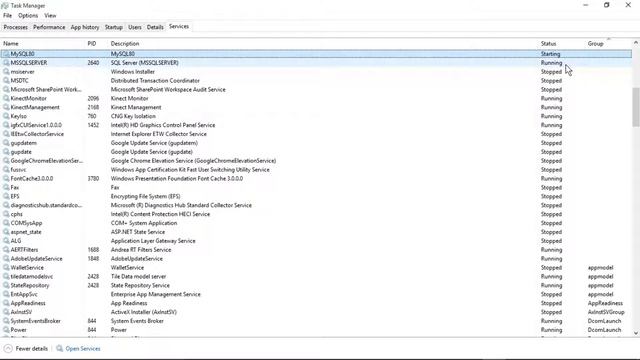Select the tiledatamodelsvc service name
Viewport: 640px width, 360px height.
31,276
